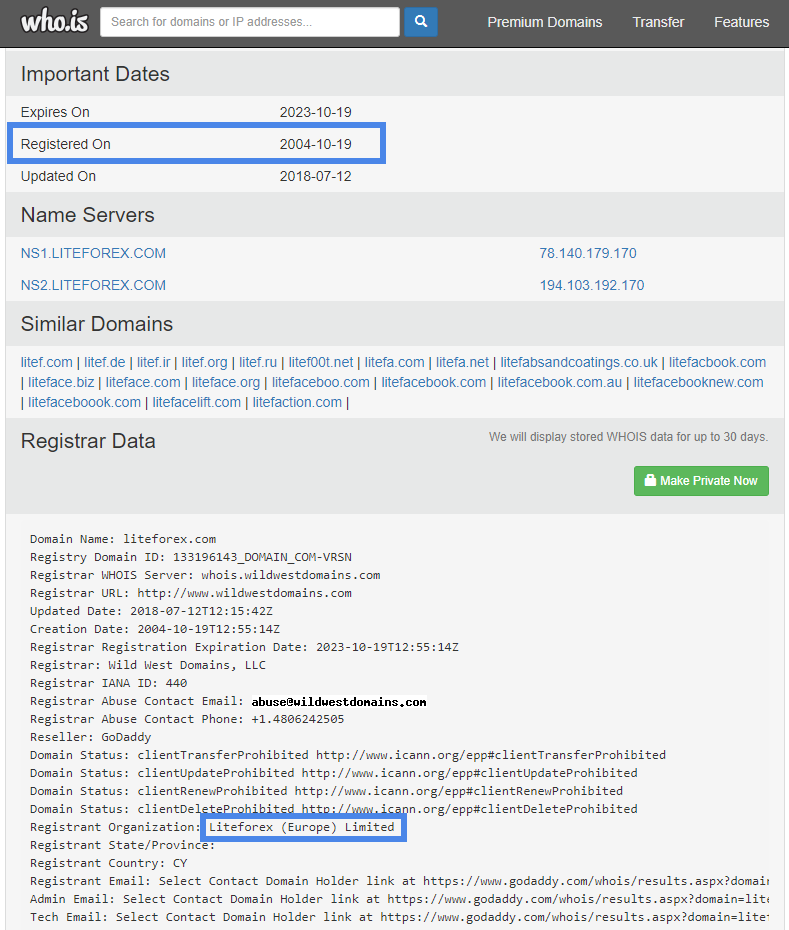
Task: Click the Registrar Abuse Contact Phone line
Action: pyautogui.click(x=187, y=719)
